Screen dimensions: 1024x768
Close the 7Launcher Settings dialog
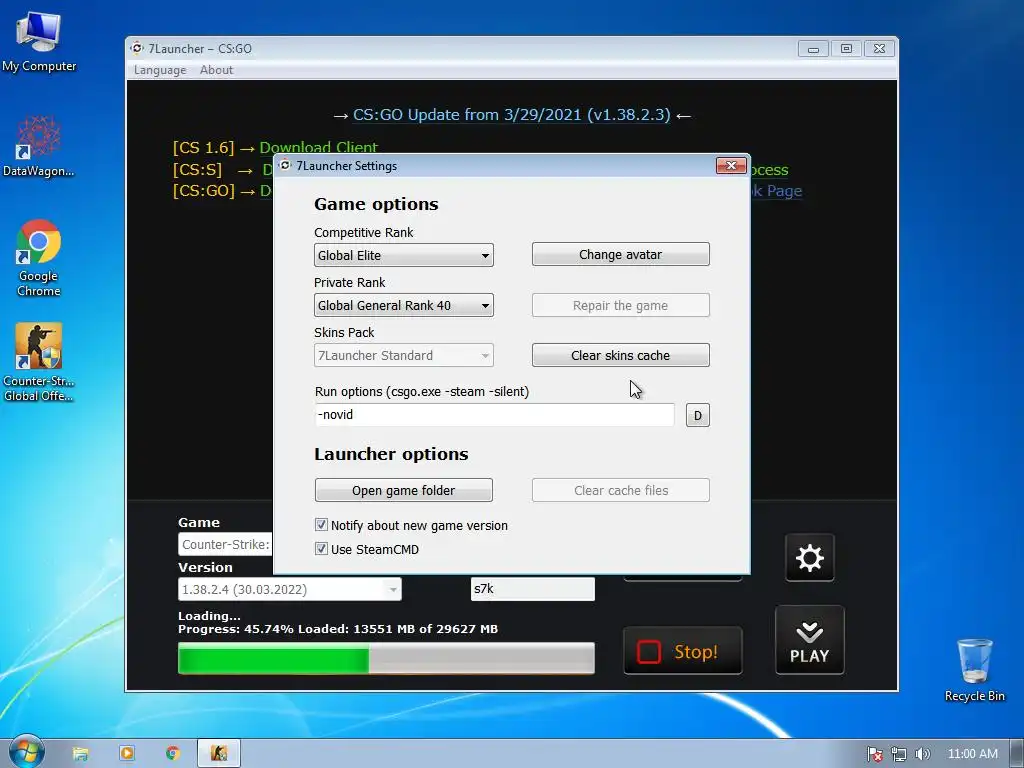tap(731, 166)
